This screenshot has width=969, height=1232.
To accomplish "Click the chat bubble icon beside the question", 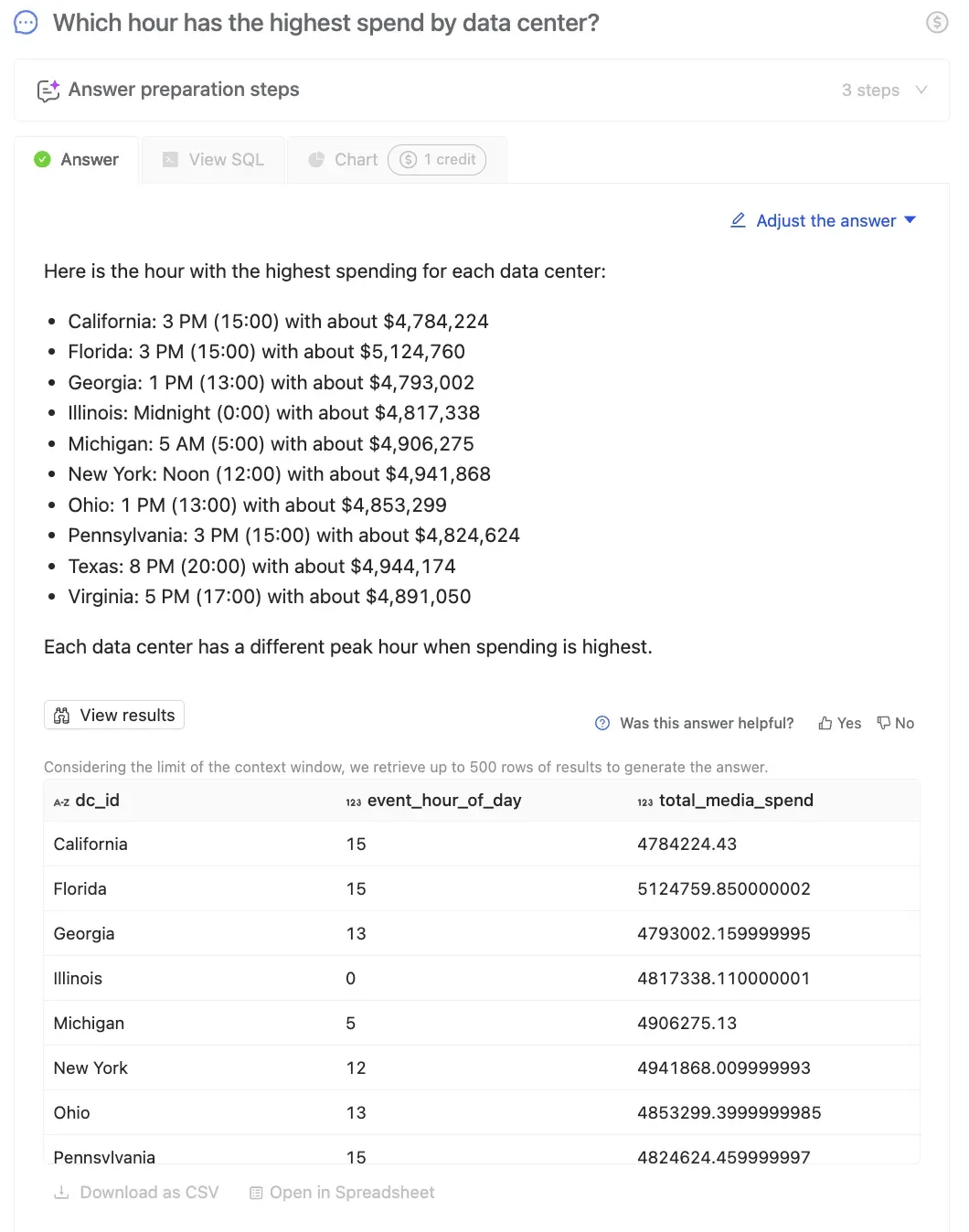I will [x=27, y=23].
